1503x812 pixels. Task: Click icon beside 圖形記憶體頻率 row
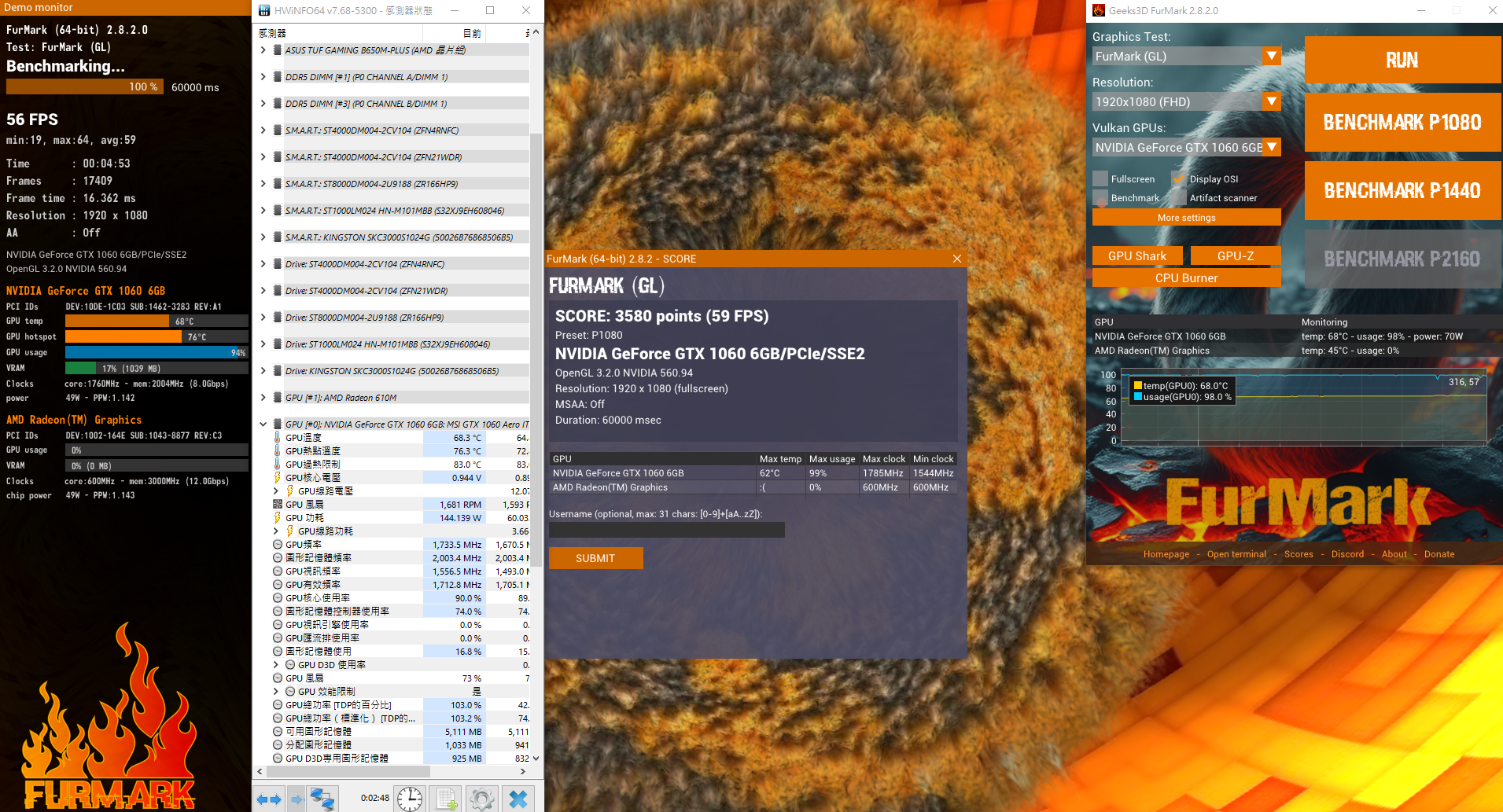pyautogui.click(x=277, y=558)
